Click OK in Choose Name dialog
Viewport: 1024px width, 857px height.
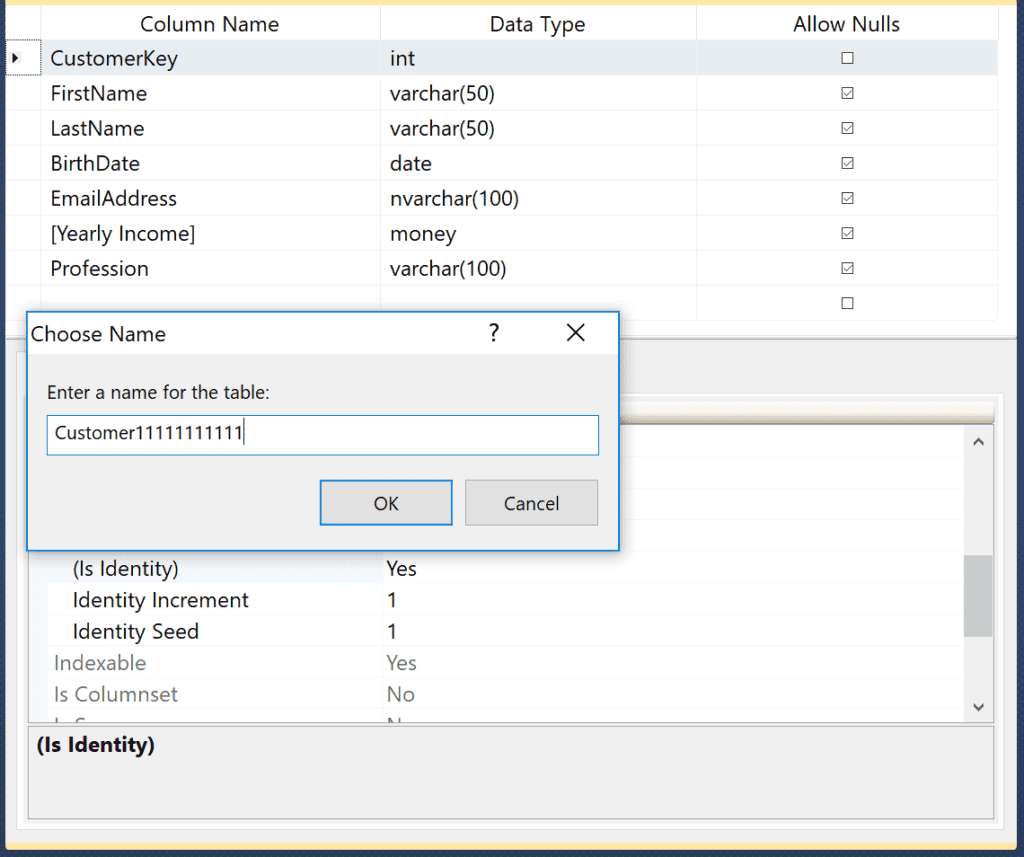pos(386,503)
